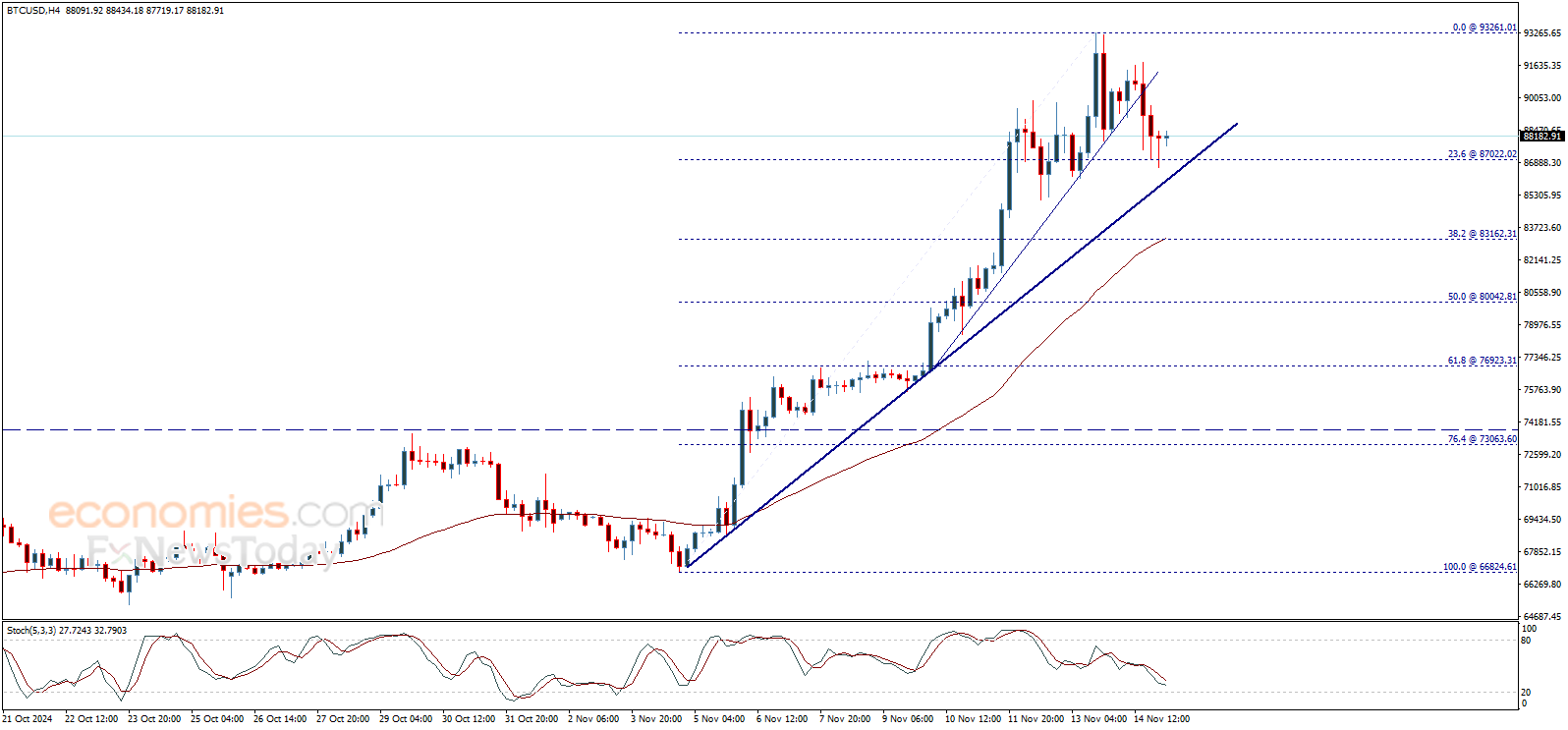Click the BTCUSD,H4 symbol title
This screenshot has width=1568, height=730.
point(33,11)
